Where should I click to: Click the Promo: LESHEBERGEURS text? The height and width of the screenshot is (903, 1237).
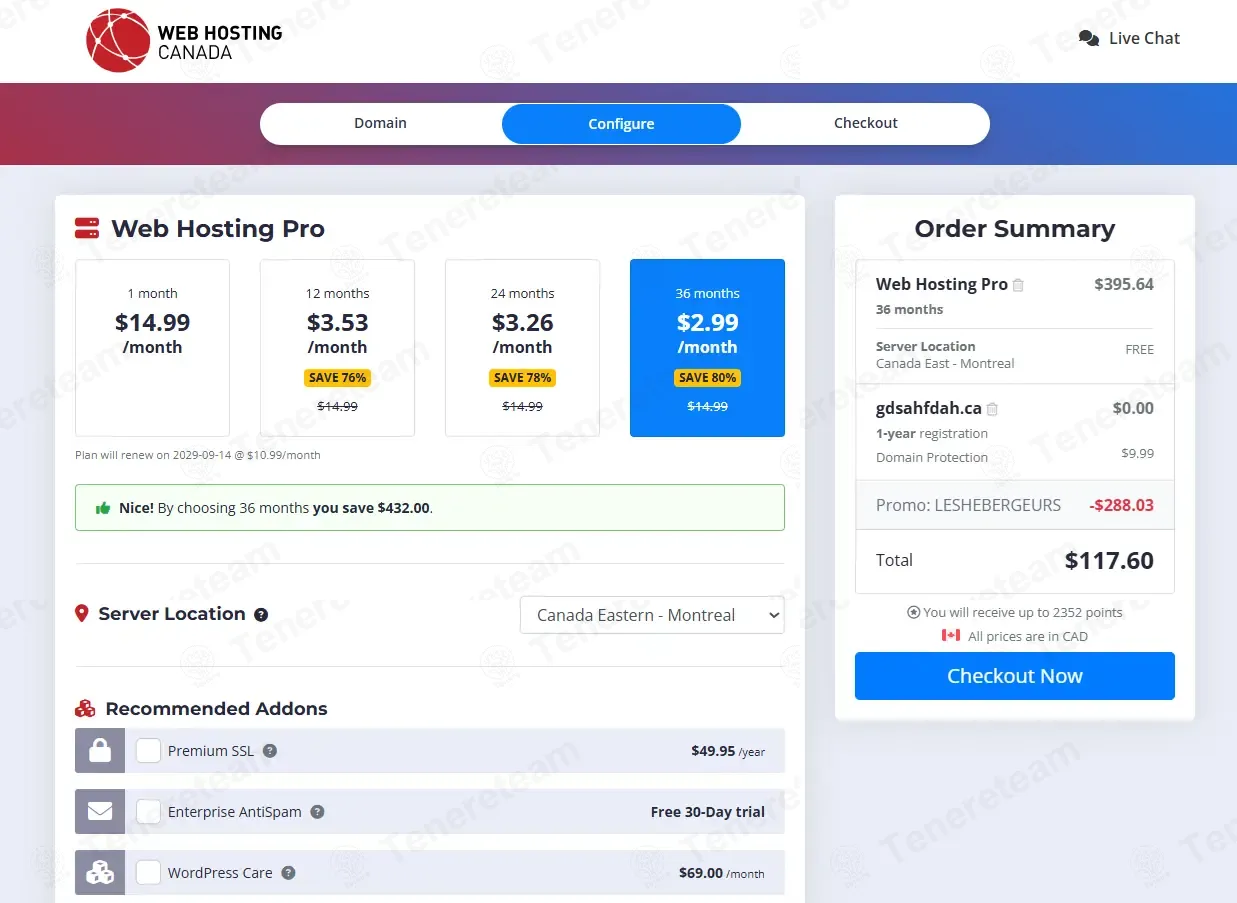[x=968, y=505]
